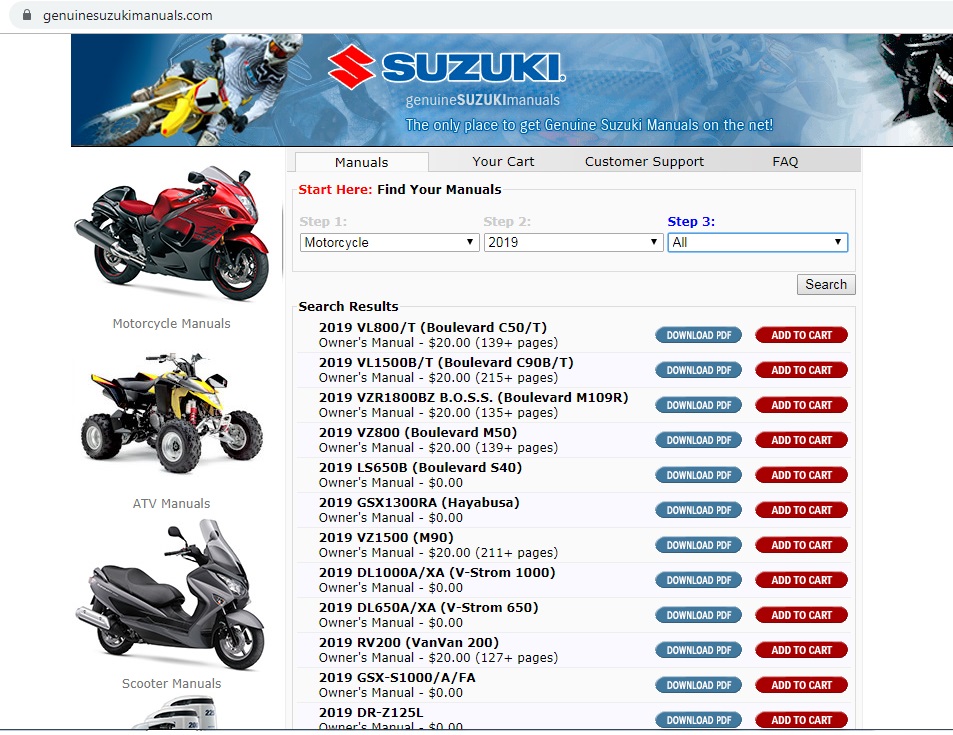953x735 pixels.
Task: Select the 2019 DL650A/XA (V-Strom 650) title
Action: 428,607
